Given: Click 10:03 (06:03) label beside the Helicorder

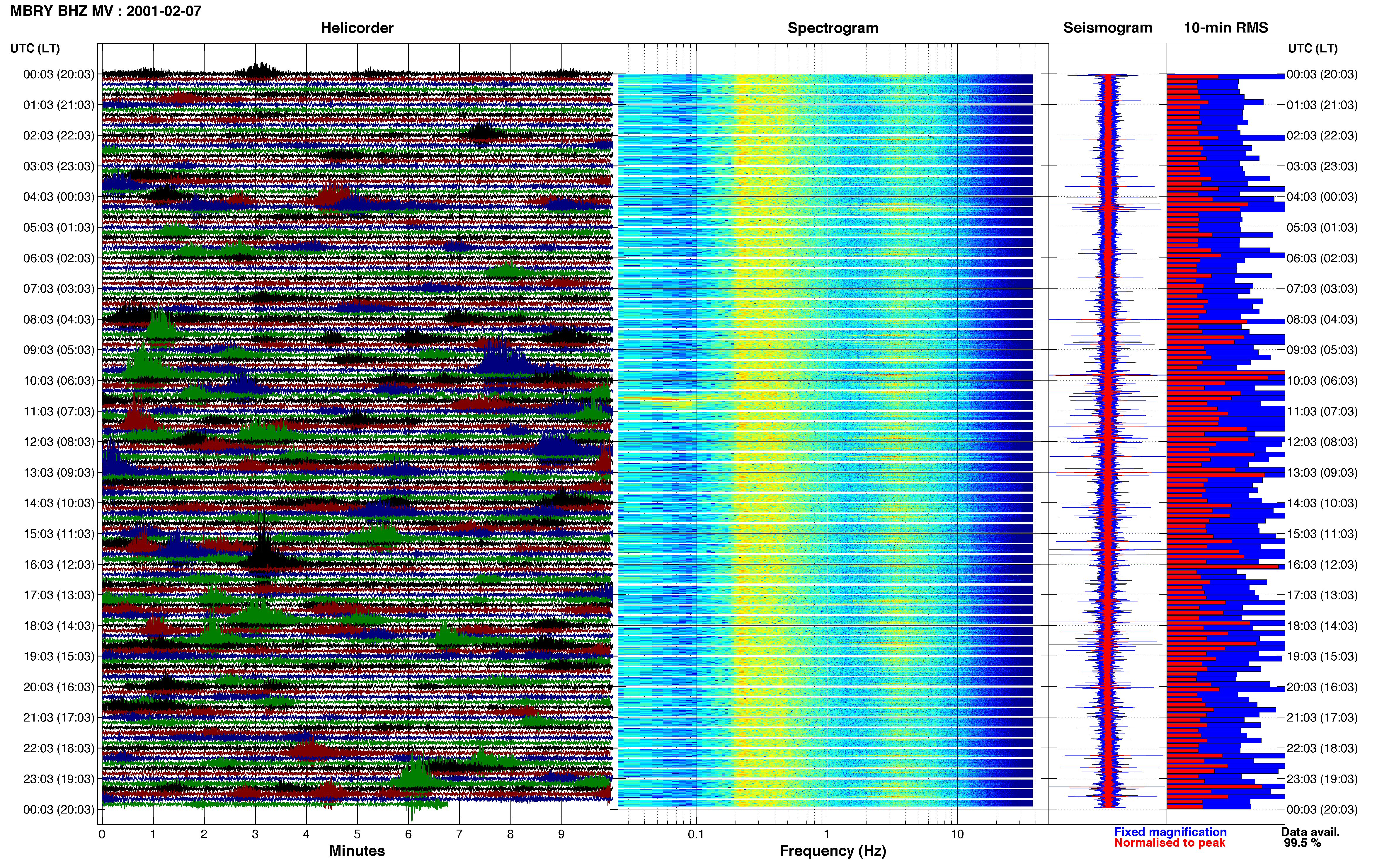Looking at the screenshot, I should click(x=59, y=381).
